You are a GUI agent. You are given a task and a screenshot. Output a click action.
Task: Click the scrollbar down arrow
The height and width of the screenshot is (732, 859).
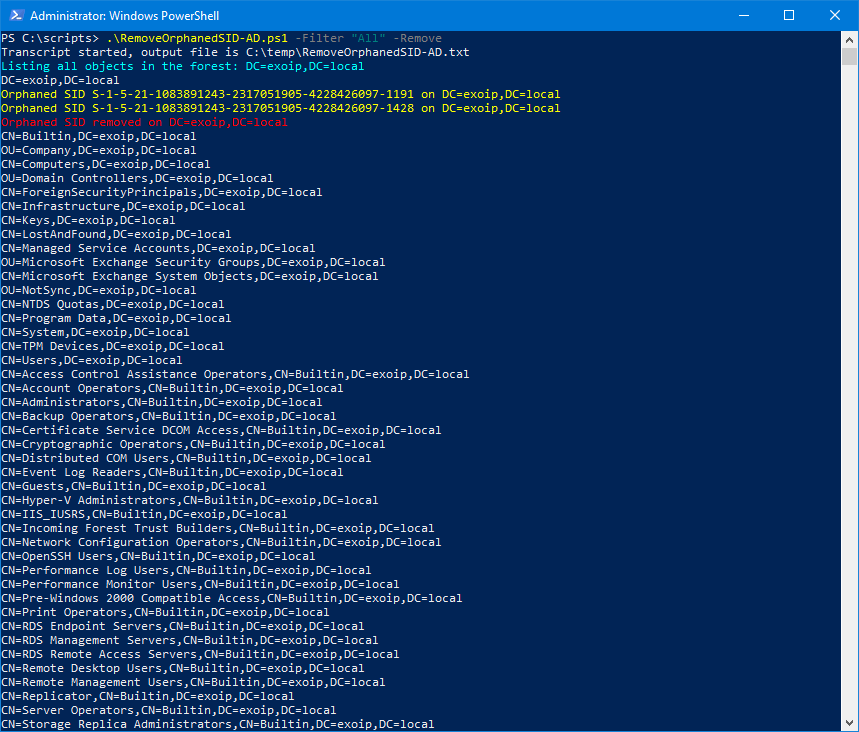click(849, 723)
